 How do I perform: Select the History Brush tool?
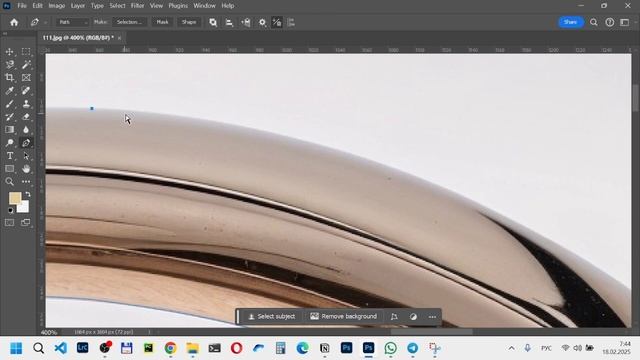pos(9,117)
